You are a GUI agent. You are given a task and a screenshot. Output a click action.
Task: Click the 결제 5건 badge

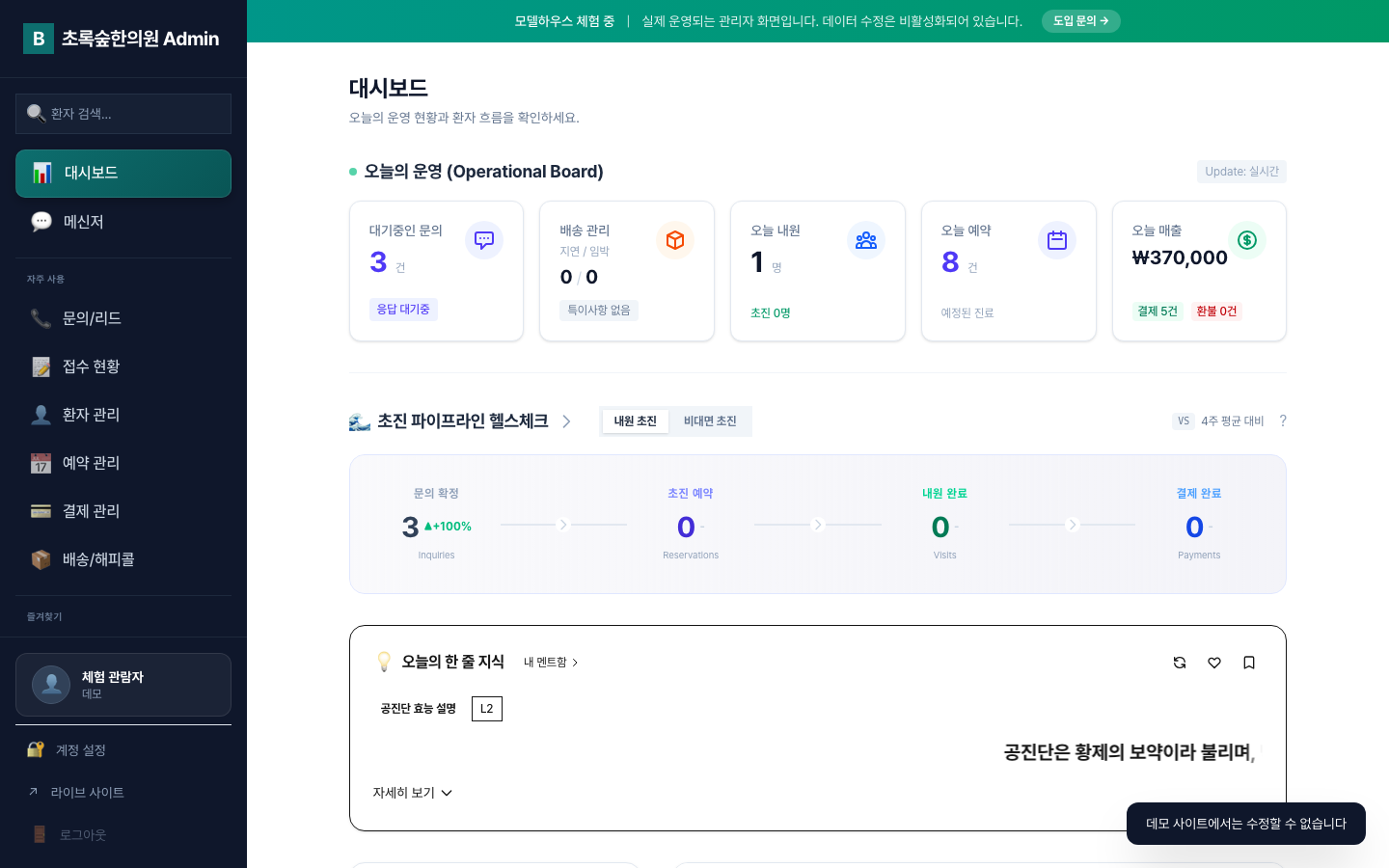coord(1157,312)
